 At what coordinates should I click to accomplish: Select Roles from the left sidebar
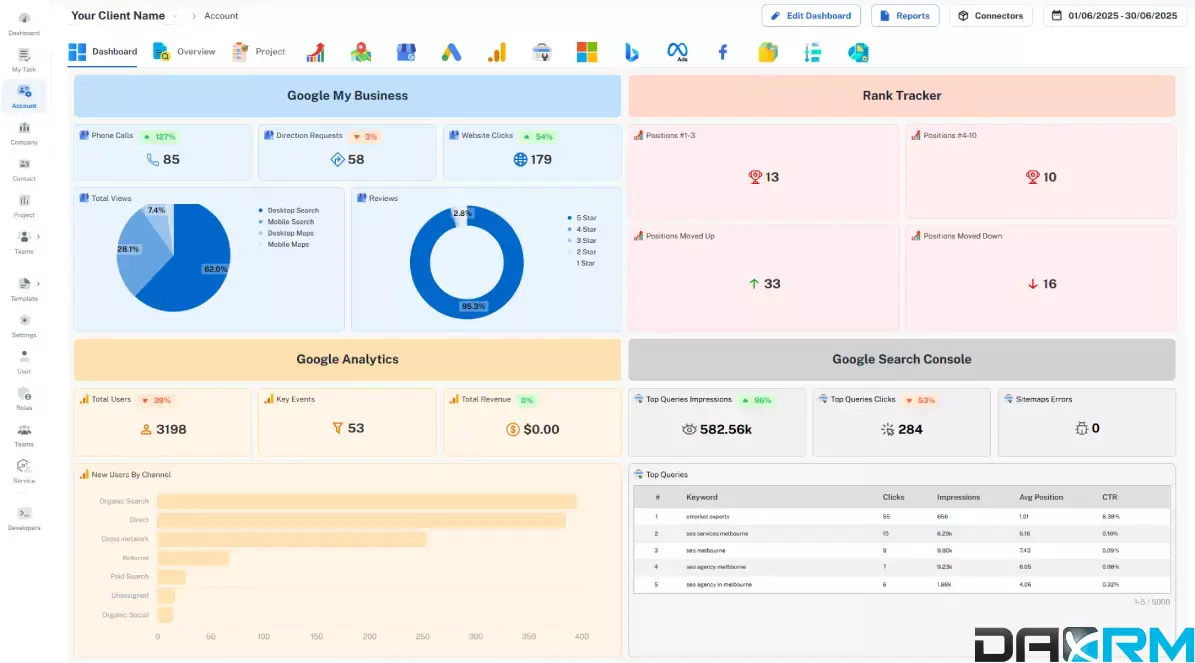(23, 396)
